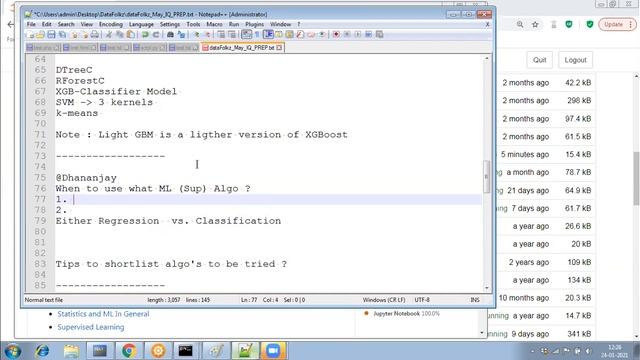640x360 pixels.
Task: Click the Notepad++ editor scrollbar down arrow
Action: [x=487, y=288]
